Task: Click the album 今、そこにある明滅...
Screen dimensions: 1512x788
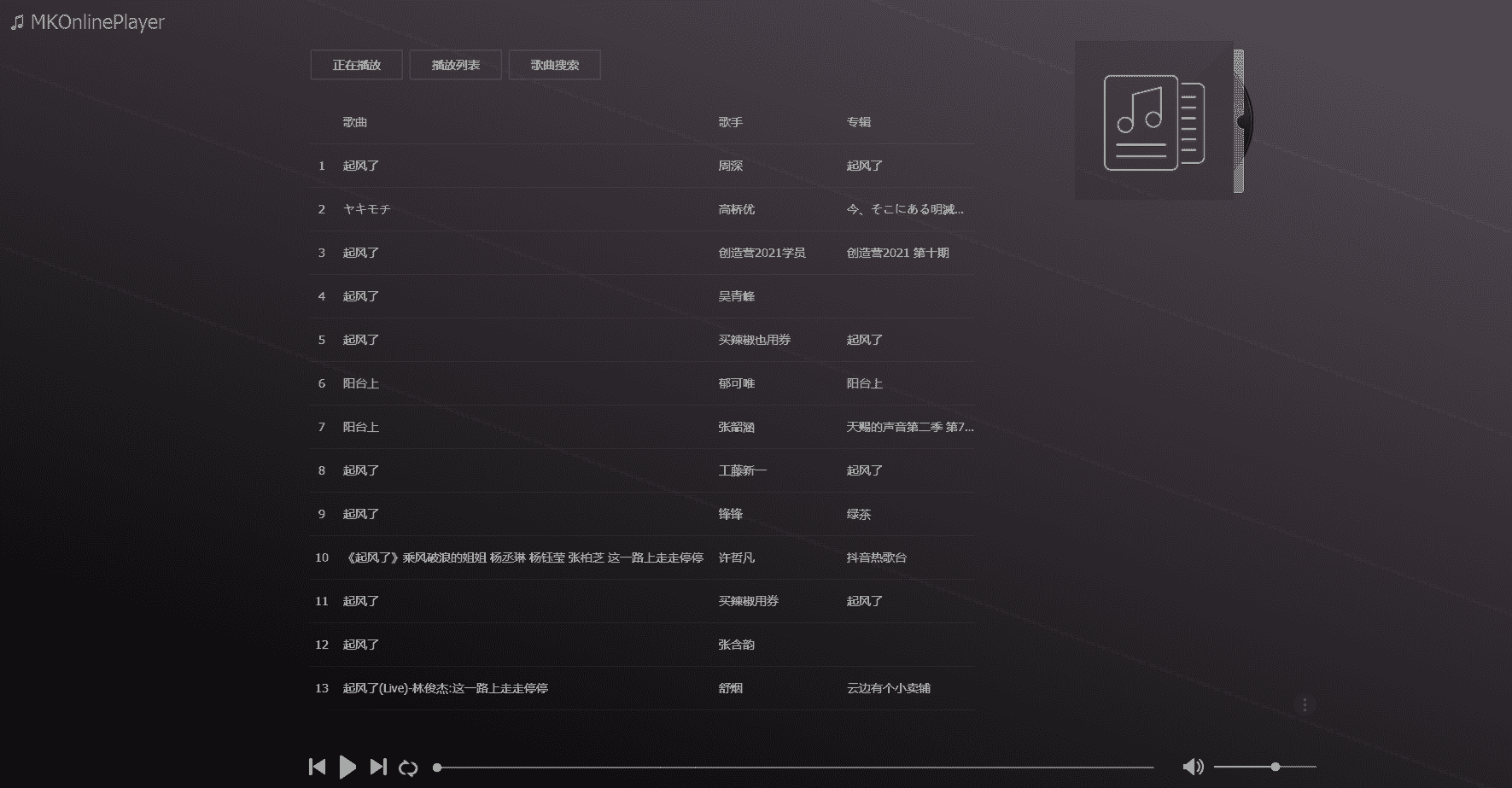Action: (x=905, y=209)
